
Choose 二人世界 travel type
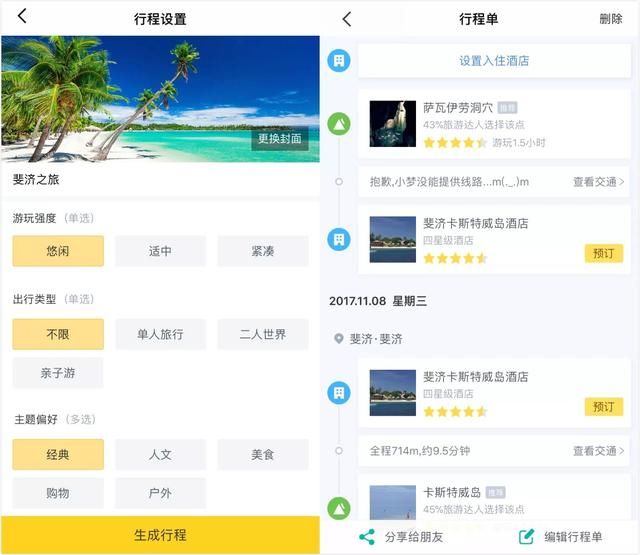pos(263,334)
